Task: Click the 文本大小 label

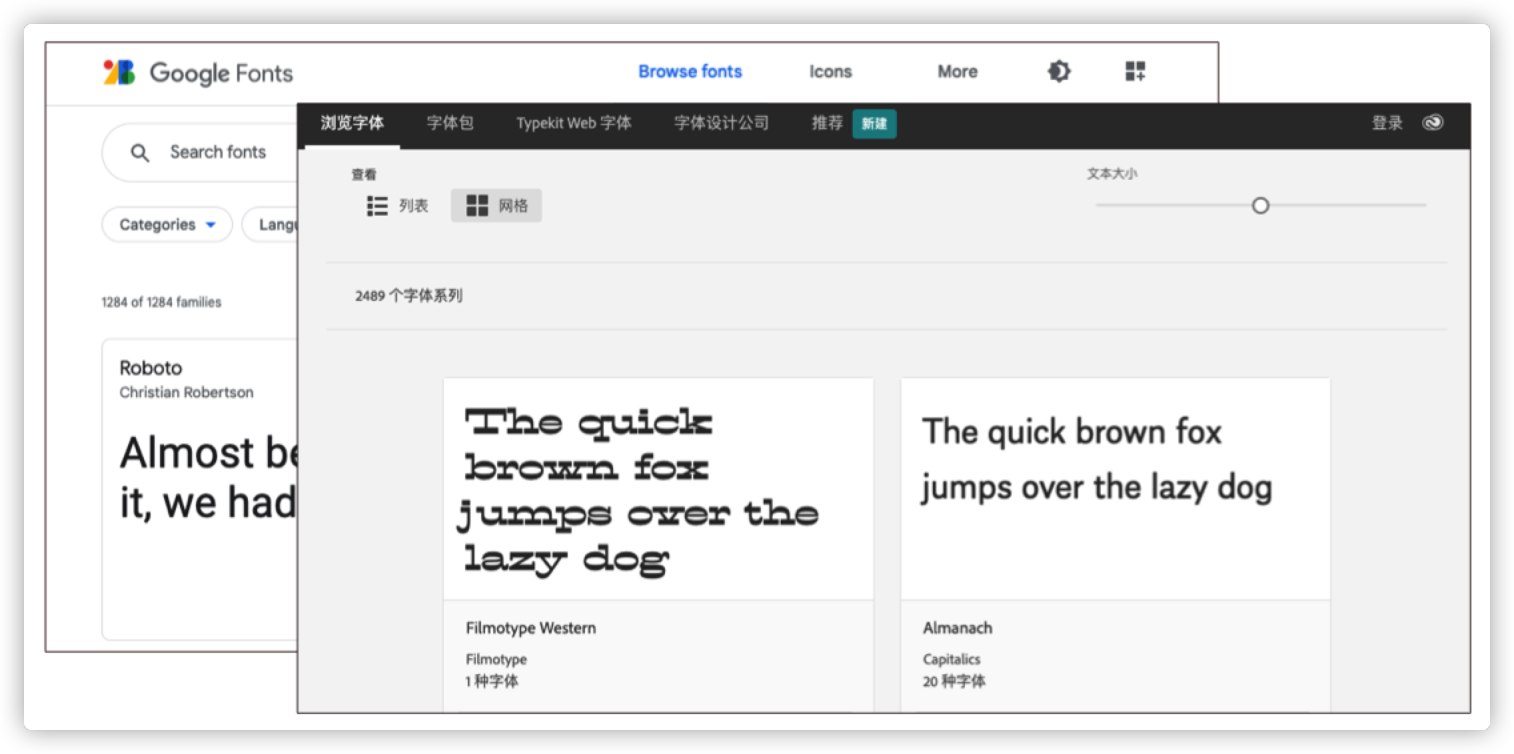Action: 1112,174
